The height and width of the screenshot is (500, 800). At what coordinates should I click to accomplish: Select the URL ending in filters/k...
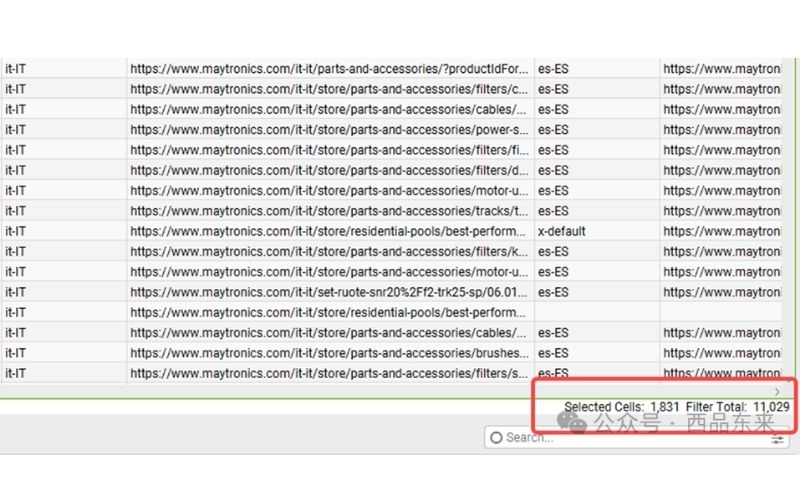click(x=329, y=252)
